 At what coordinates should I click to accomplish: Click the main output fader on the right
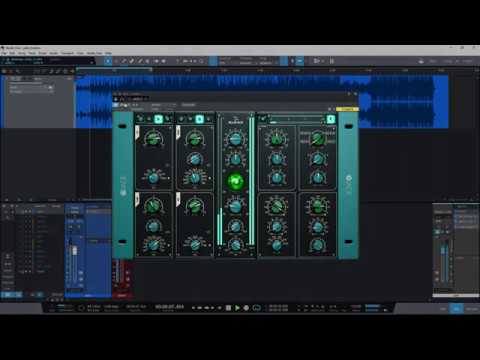(x=443, y=250)
